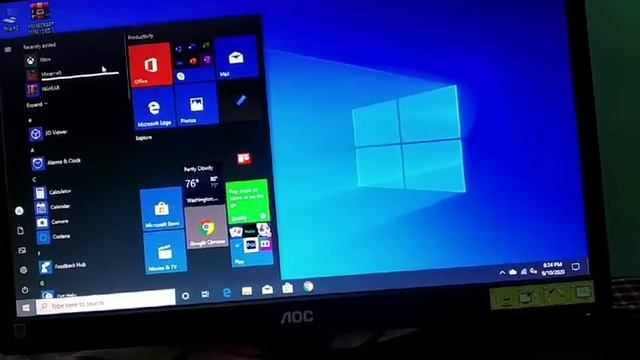Open the Microsoft Store tile
The image size is (640, 360).
pos(162,209)
